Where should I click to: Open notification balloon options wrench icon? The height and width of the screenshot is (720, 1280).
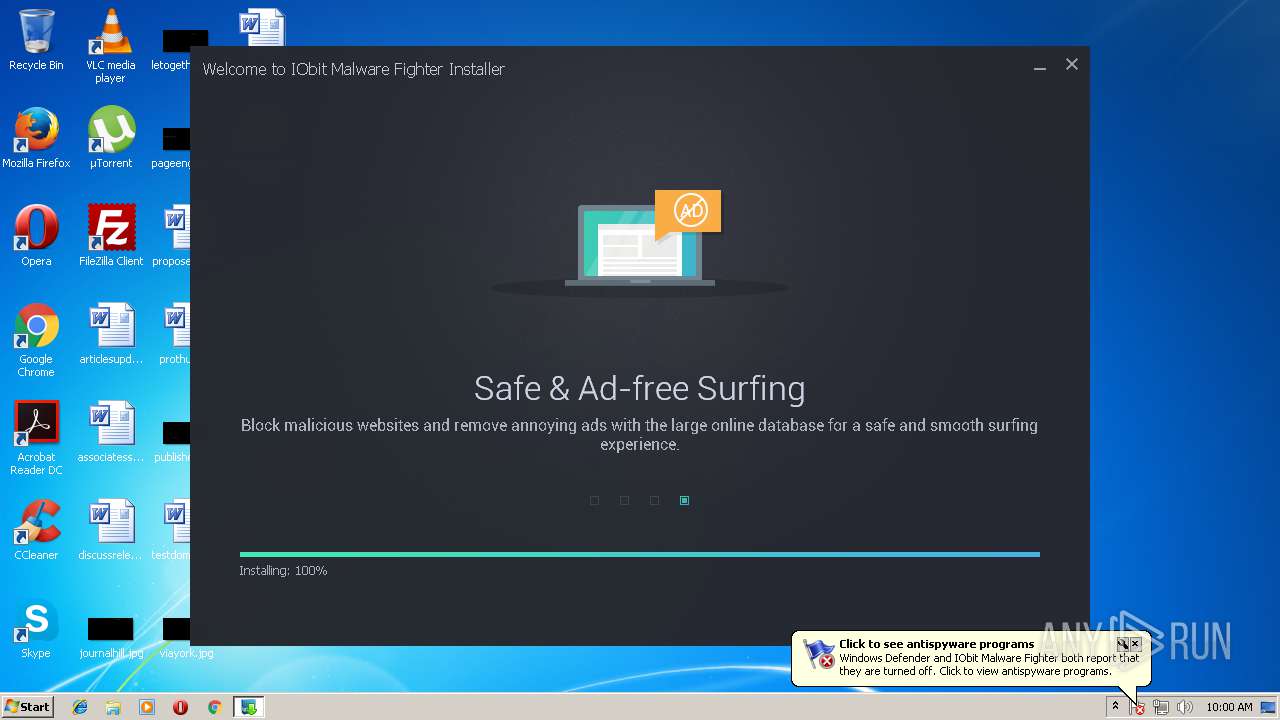pos(1122,644)
